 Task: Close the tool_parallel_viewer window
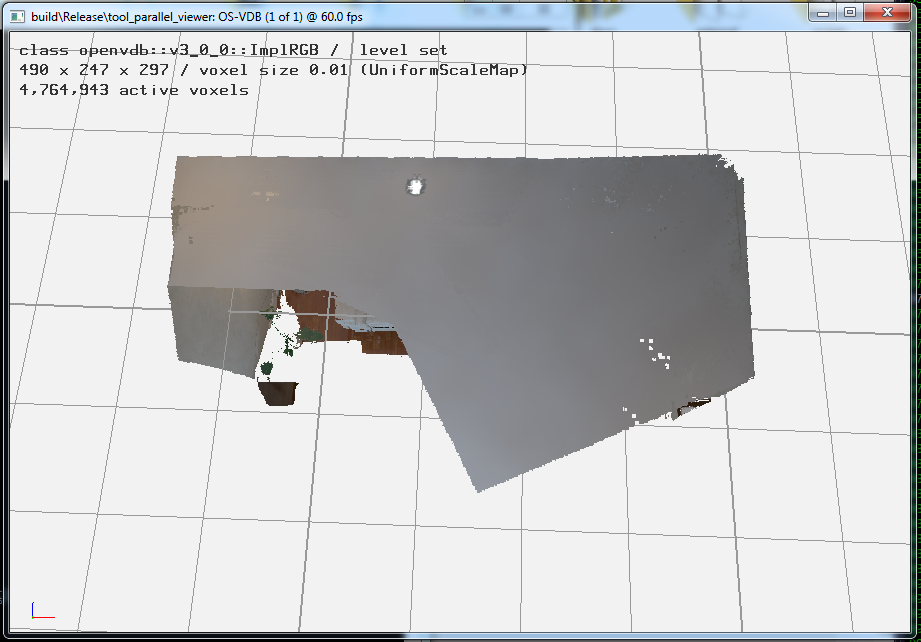[887, 13]
